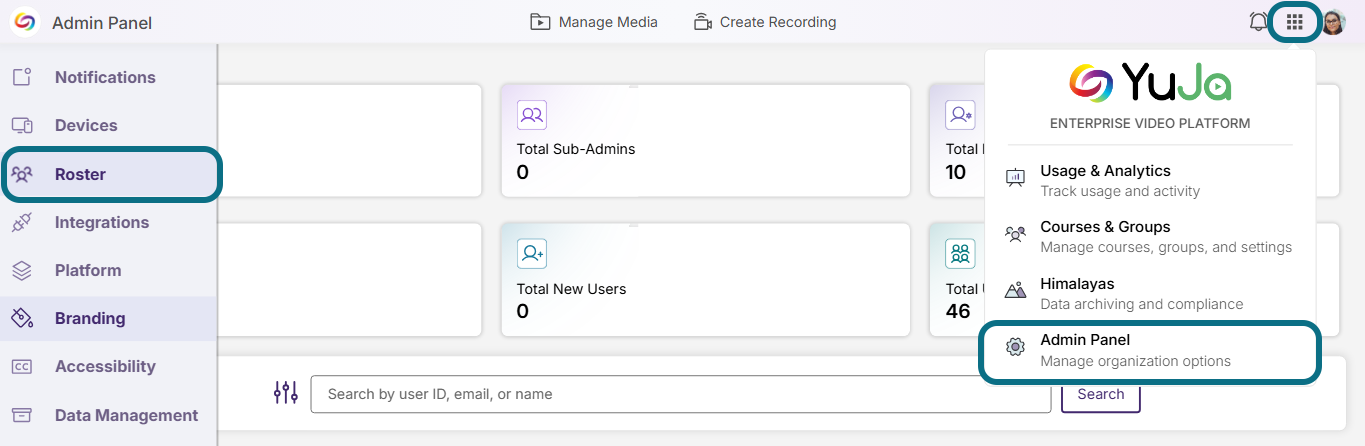Image resolution: width=1365 pixels, height=446 pixels.
Task: Click 'ENTERPRISE VIDEO PLATFORM' caption
Action: point(1150,123)
